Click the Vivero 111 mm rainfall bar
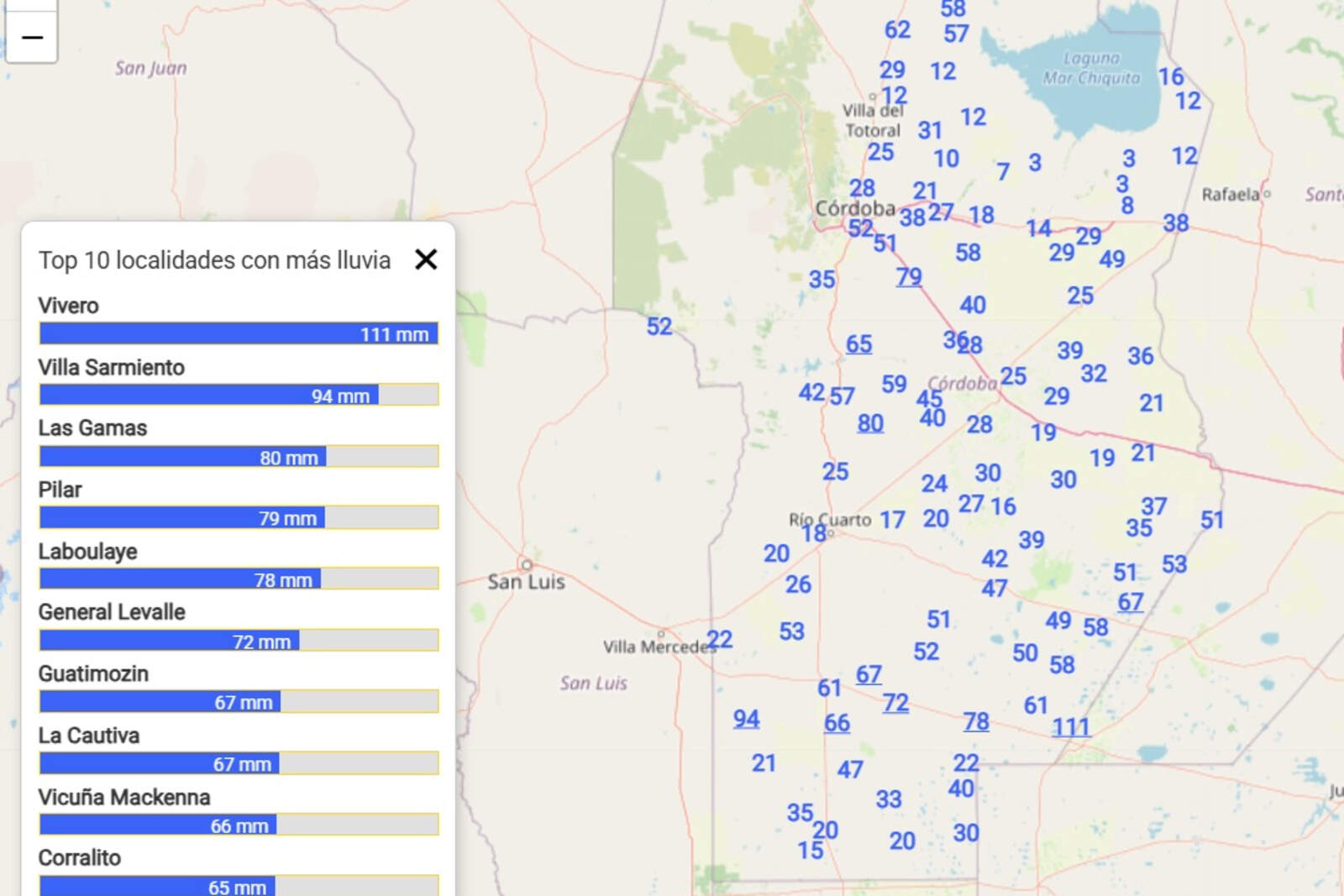The height and width of the screenshot is (896, 1344). click(239, 334)
